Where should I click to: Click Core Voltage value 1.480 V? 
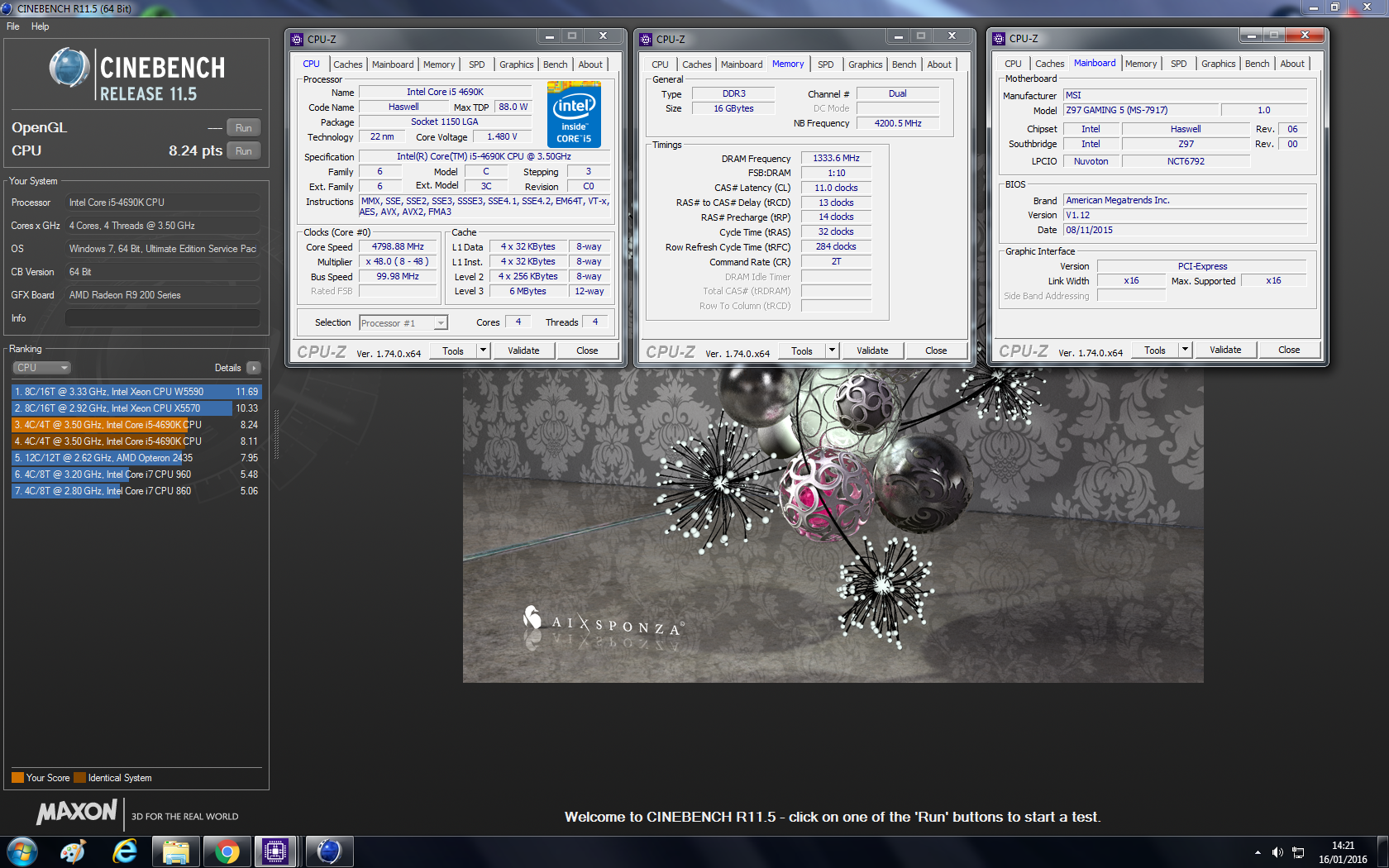[x=502, y=137]
